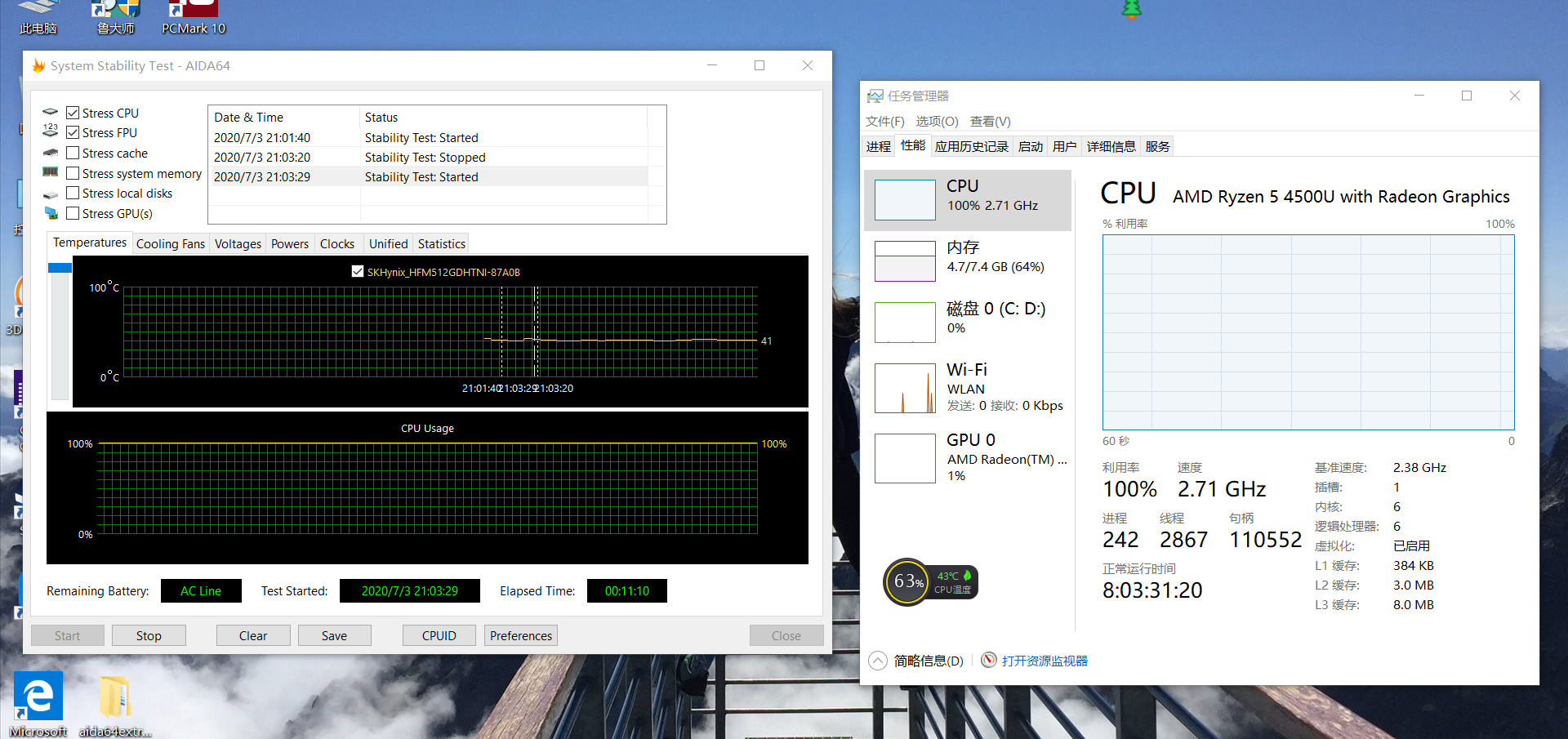Select the 21:01:40 Stability Test: Started log row

430,137
